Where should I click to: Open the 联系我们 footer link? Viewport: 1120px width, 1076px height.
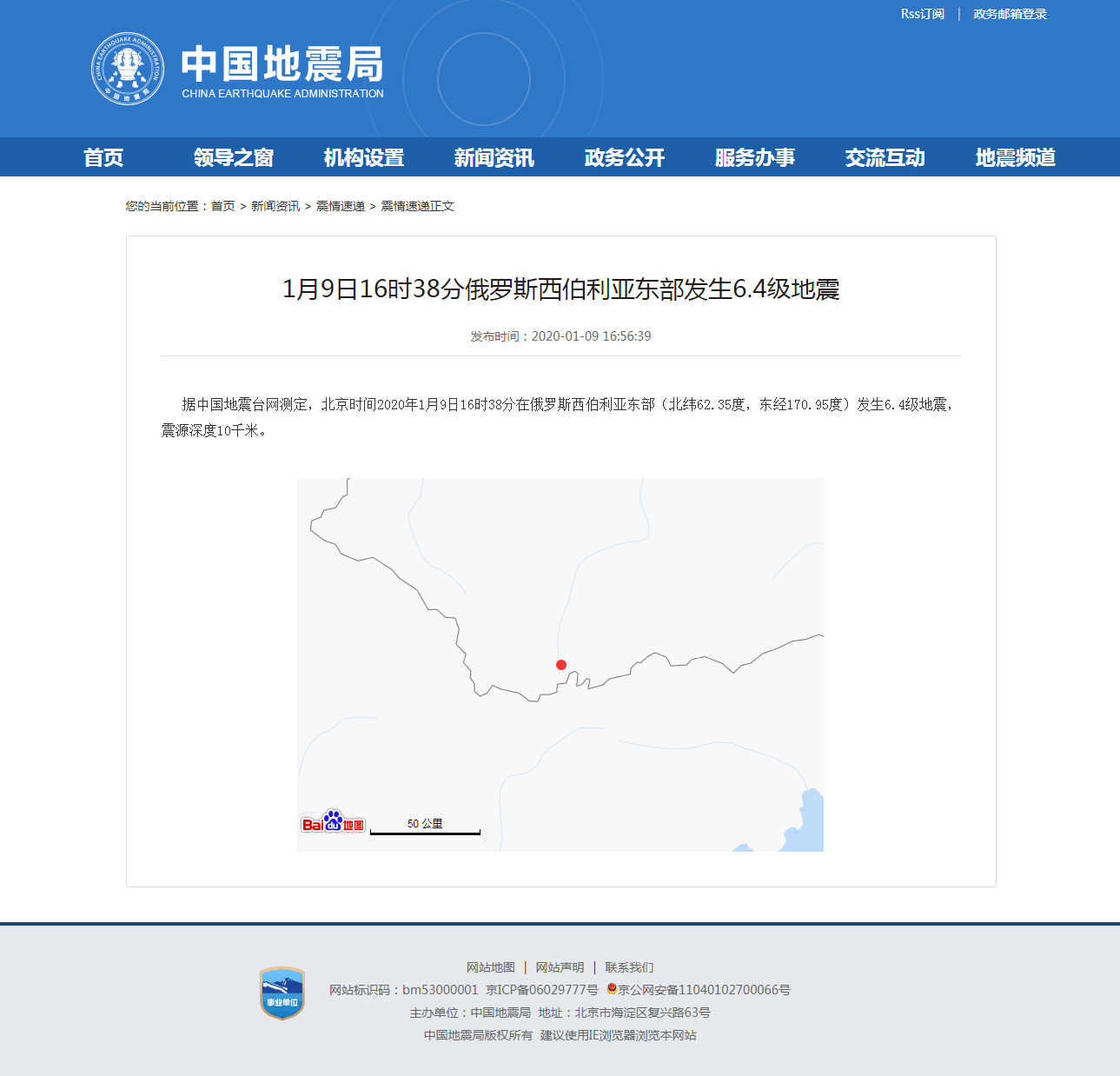point(630,966)
